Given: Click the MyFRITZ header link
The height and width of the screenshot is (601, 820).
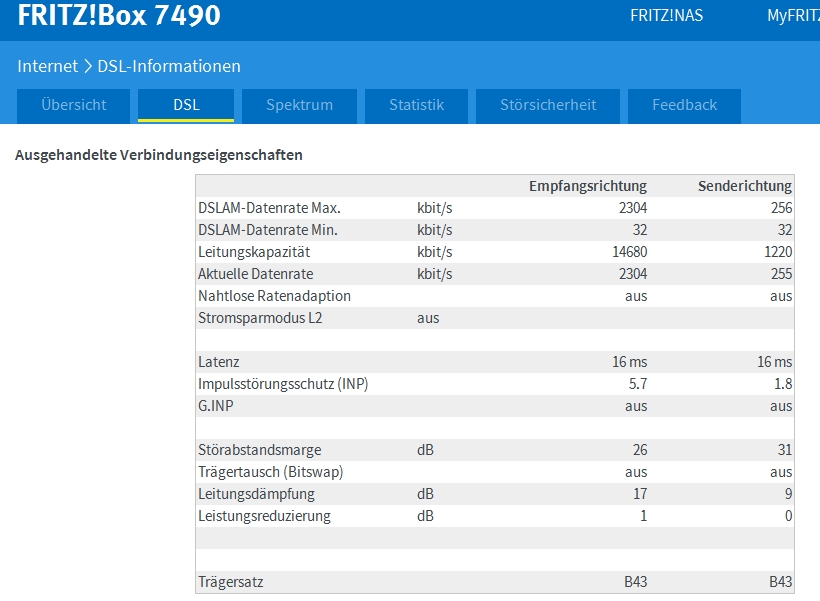Looking at the screenshot, I should point(792,16).
